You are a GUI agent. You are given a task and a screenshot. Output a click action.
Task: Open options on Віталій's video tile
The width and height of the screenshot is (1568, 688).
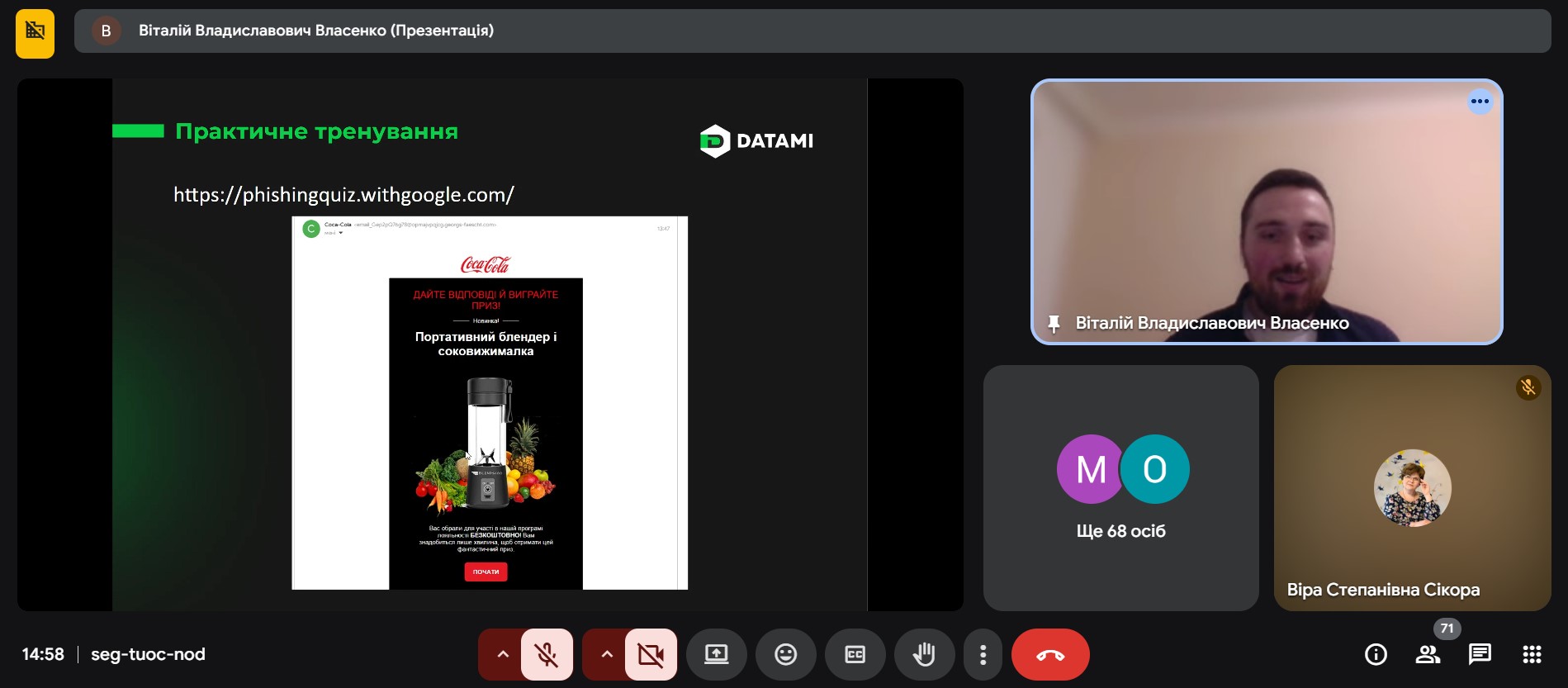click(1480, 102)
